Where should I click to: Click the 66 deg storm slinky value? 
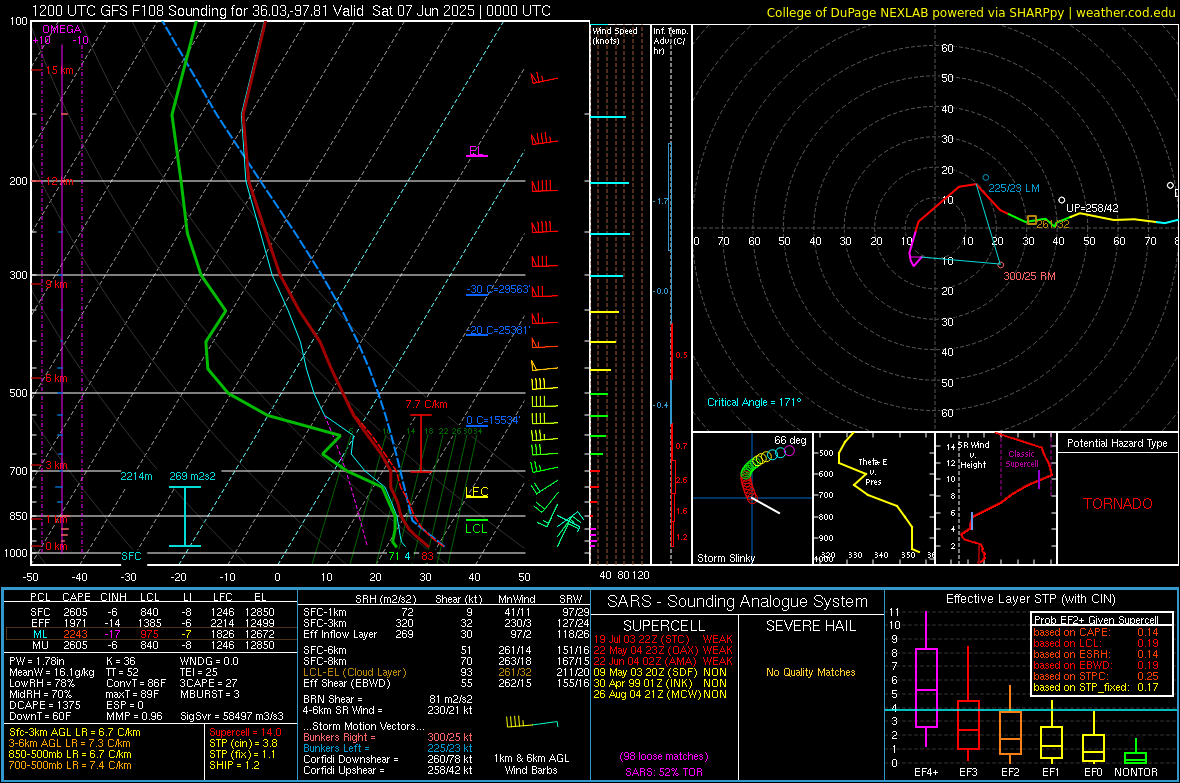790,440
